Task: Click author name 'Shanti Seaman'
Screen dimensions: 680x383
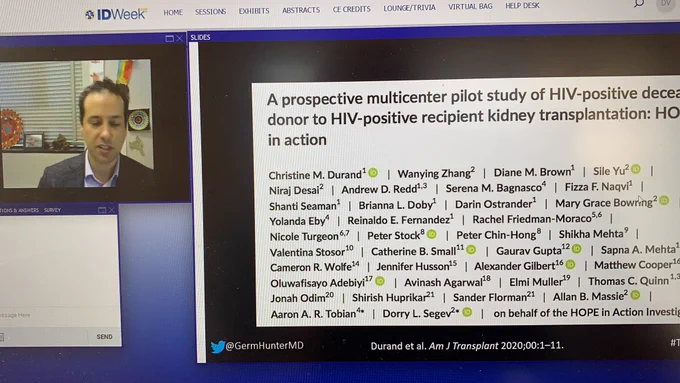Action: (304, 206)
